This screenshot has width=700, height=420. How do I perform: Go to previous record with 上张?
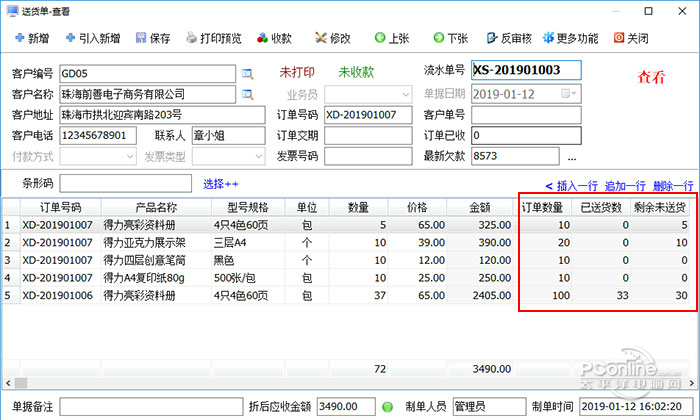click(x=392, y=38)
